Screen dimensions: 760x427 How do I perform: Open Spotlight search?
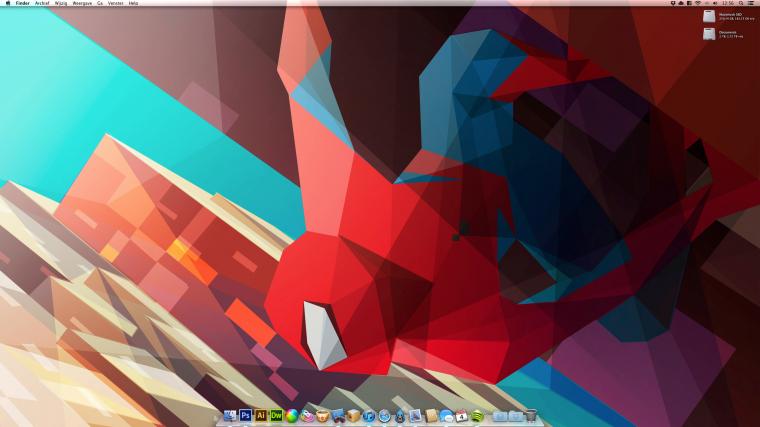tap(741, 3)
